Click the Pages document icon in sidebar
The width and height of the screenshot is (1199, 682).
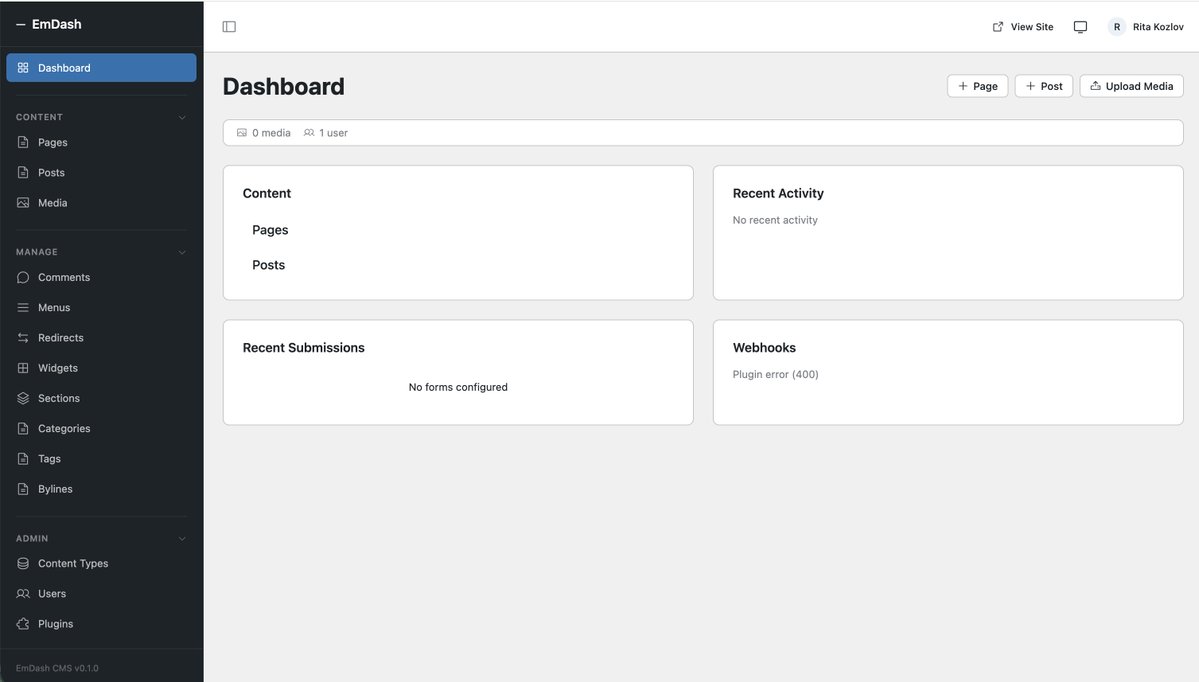(23, 142)
